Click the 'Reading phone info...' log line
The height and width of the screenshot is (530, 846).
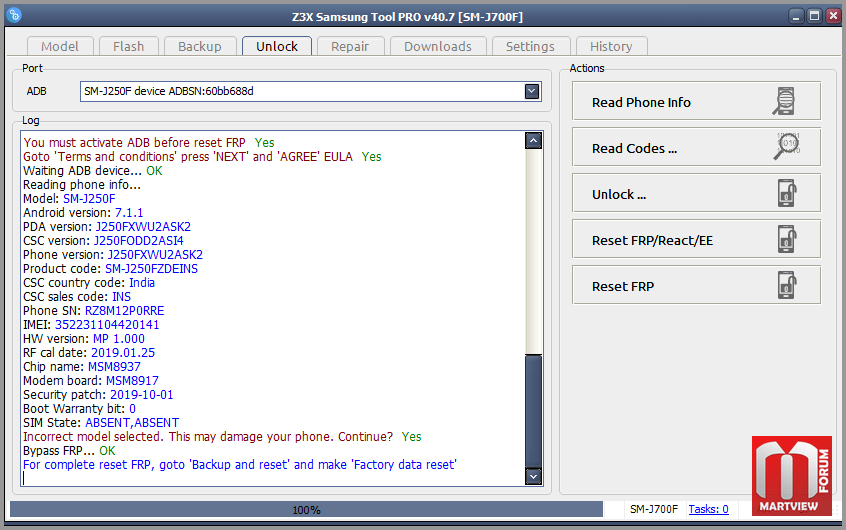click(82, 185)
